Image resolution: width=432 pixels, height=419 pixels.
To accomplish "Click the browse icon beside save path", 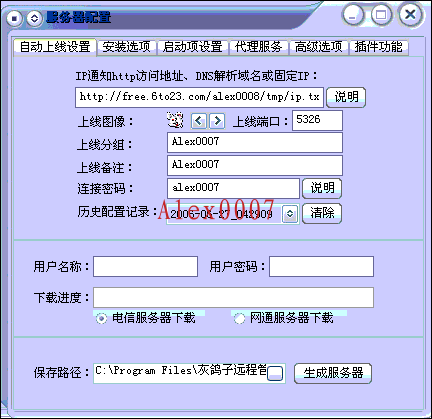I will pos(275,373).
